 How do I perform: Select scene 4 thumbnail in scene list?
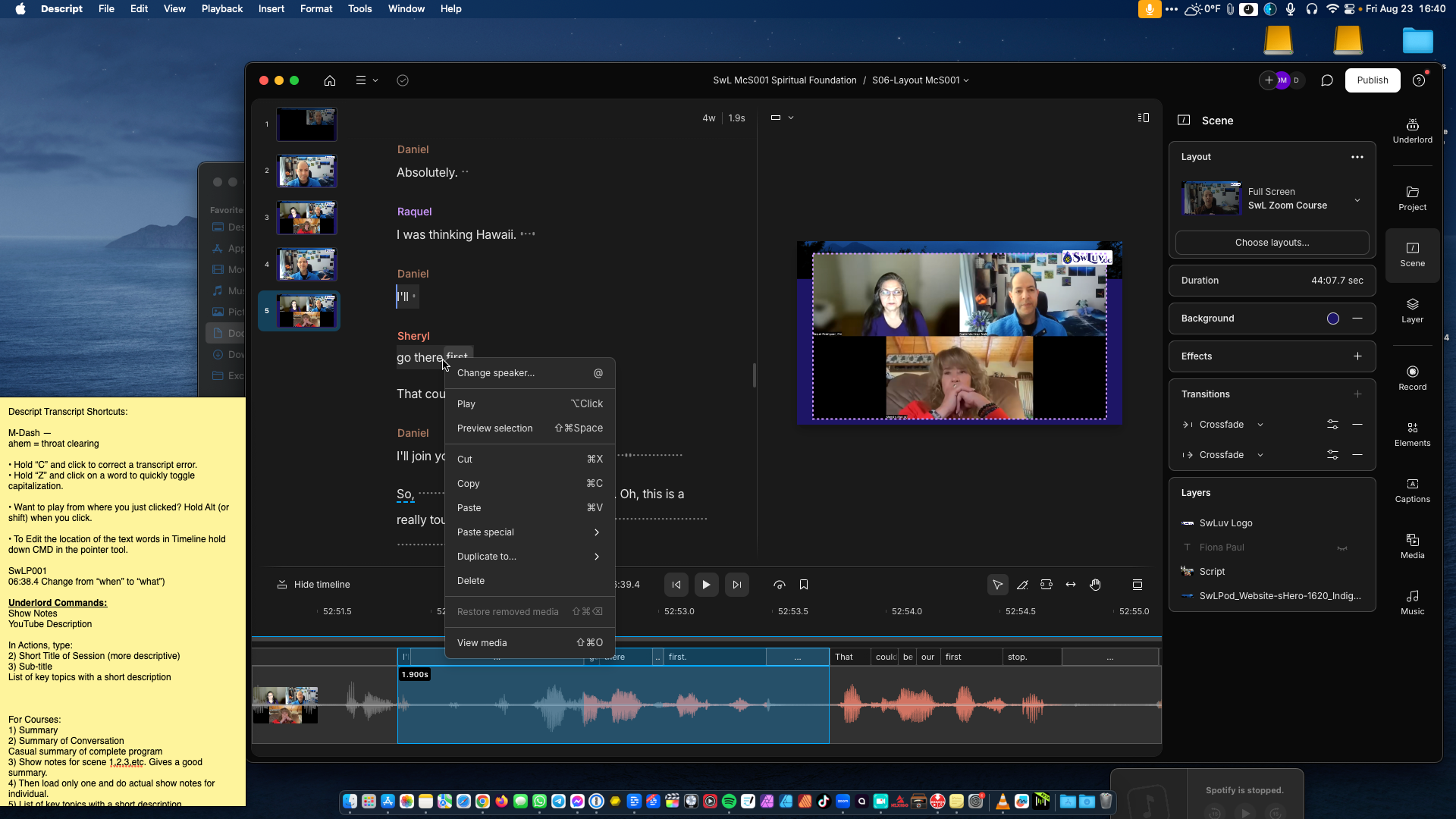[306, 265]
